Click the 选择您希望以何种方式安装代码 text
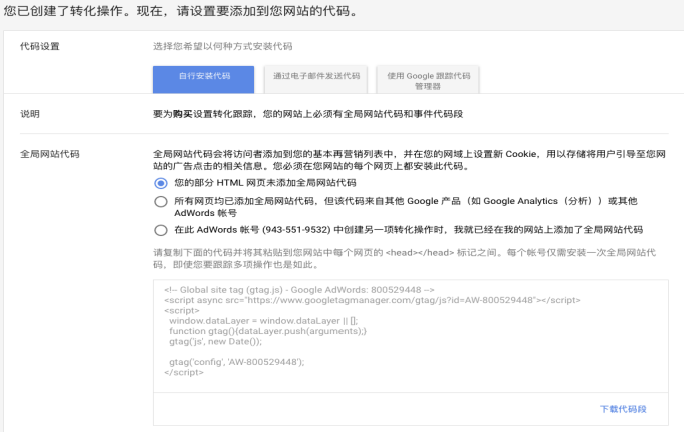This screenshot has height=434, width=684. [x=222, y=46]
